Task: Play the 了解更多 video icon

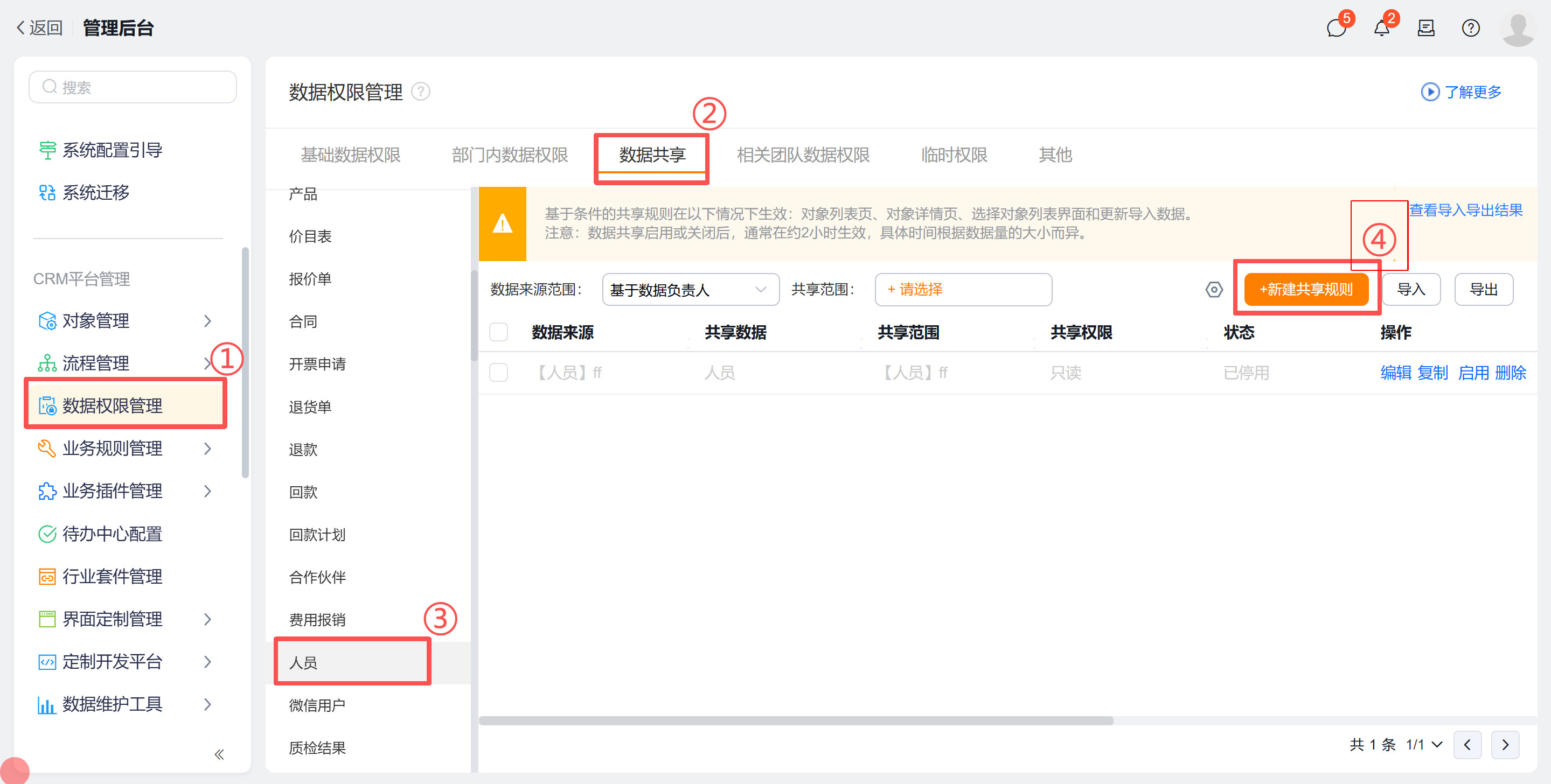Action: [x=1430, y=92]
